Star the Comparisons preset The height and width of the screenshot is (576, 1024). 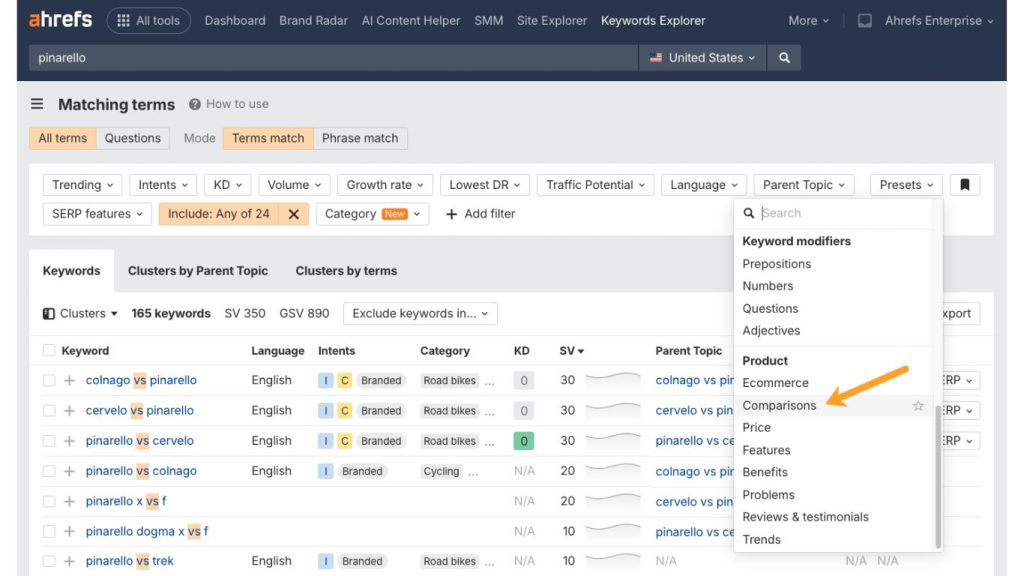pos(918,406)
